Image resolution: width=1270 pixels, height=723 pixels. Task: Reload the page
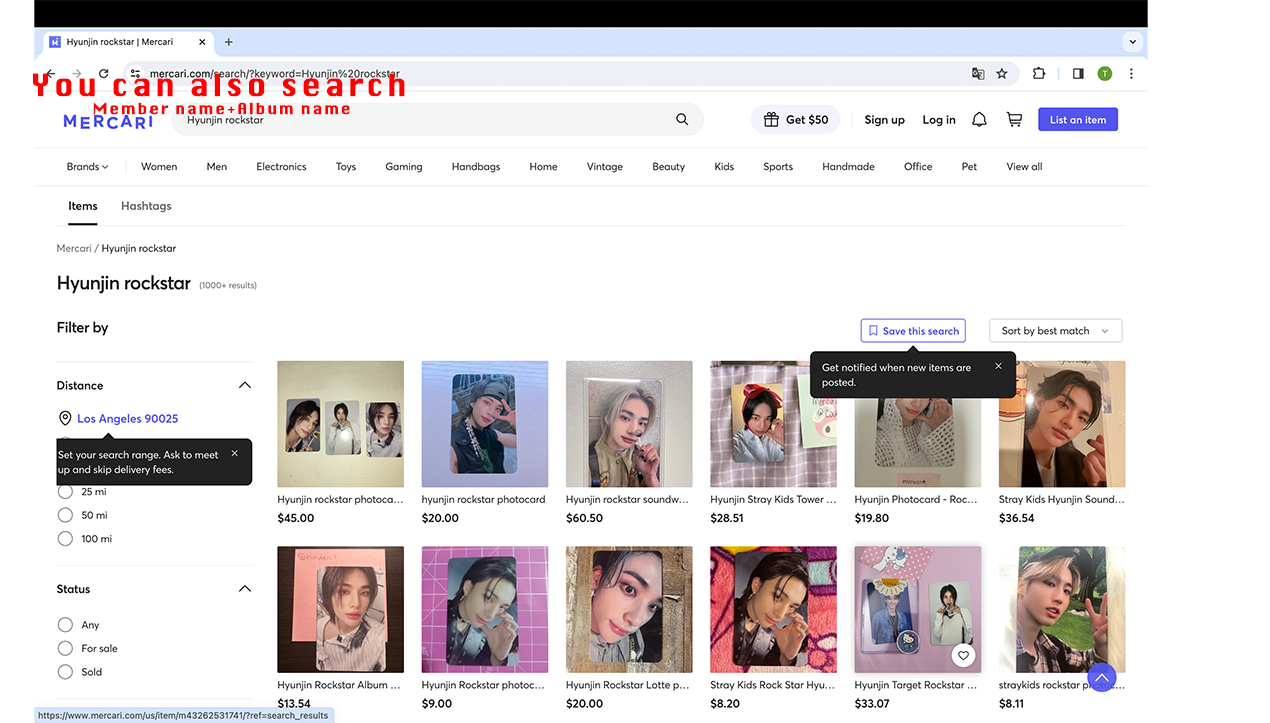pyautogui.click(x=103, y=74)
